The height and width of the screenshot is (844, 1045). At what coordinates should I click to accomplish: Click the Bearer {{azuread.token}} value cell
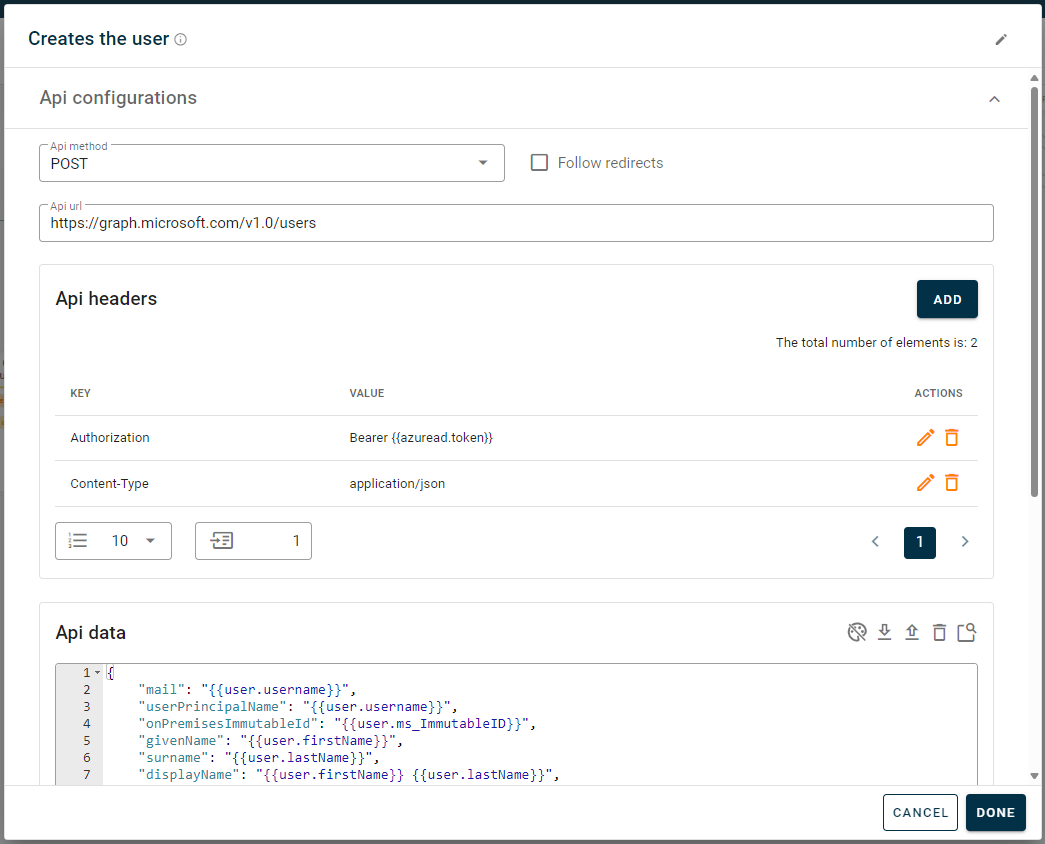pos(421,437)
